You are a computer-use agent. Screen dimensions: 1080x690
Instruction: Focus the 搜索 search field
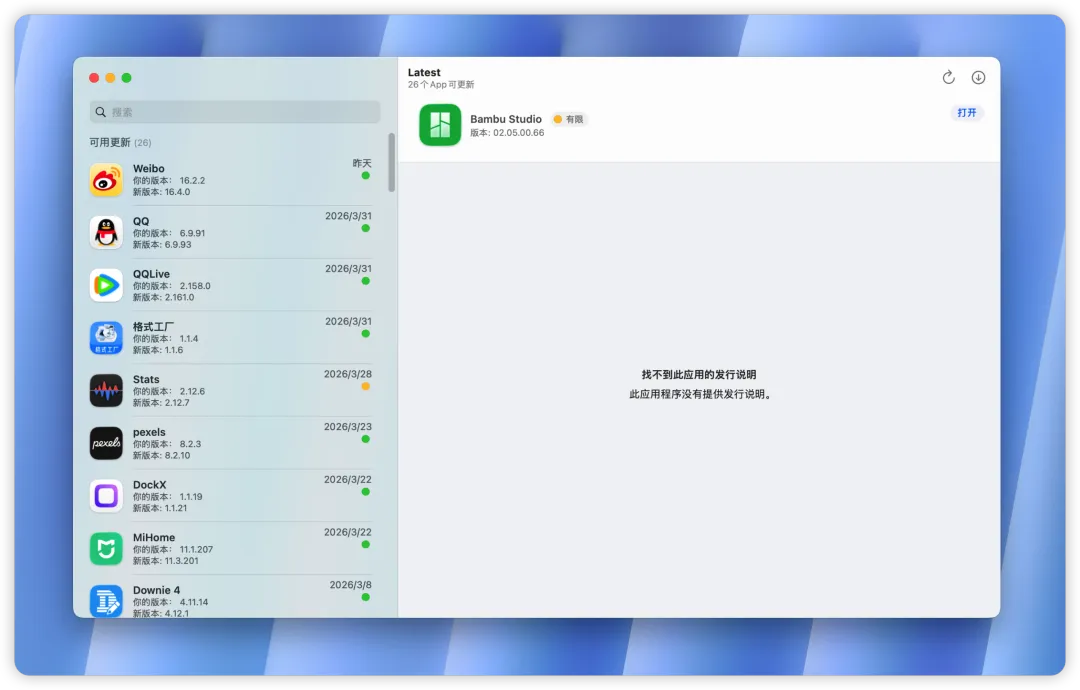pyautogui.click(x=235, y=112)
